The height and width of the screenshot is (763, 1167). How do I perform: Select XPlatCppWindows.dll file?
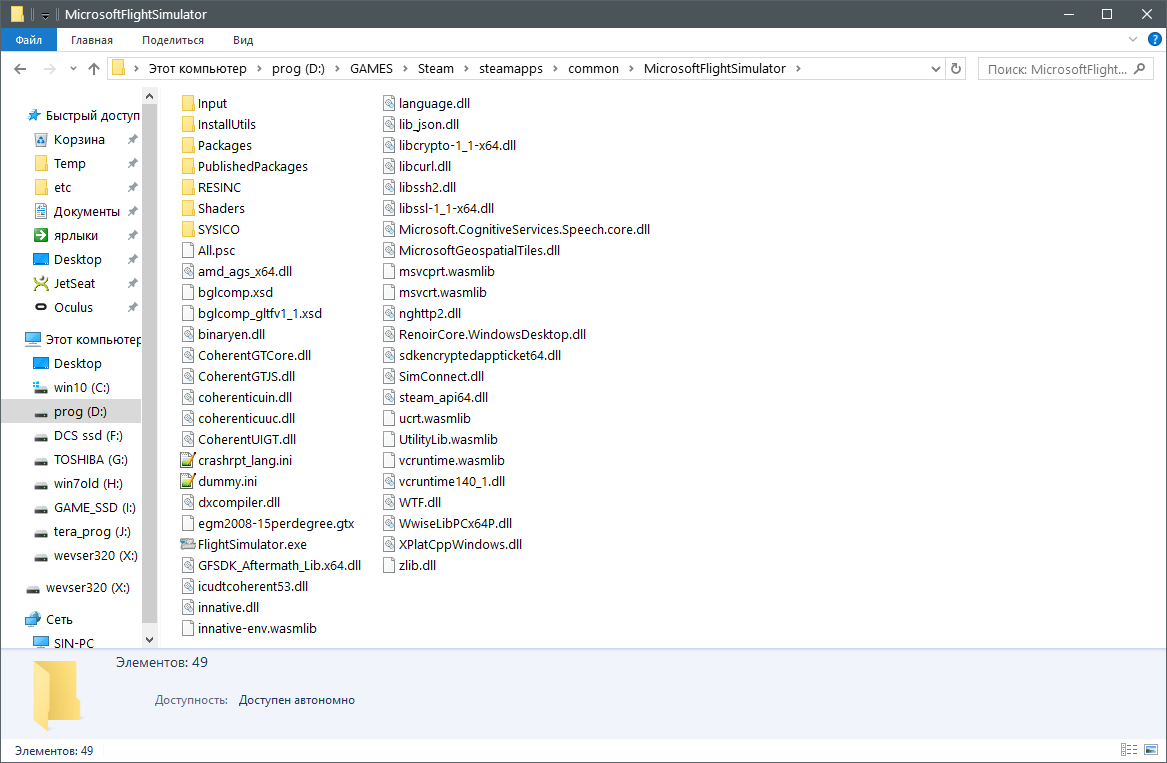point(453,544)
